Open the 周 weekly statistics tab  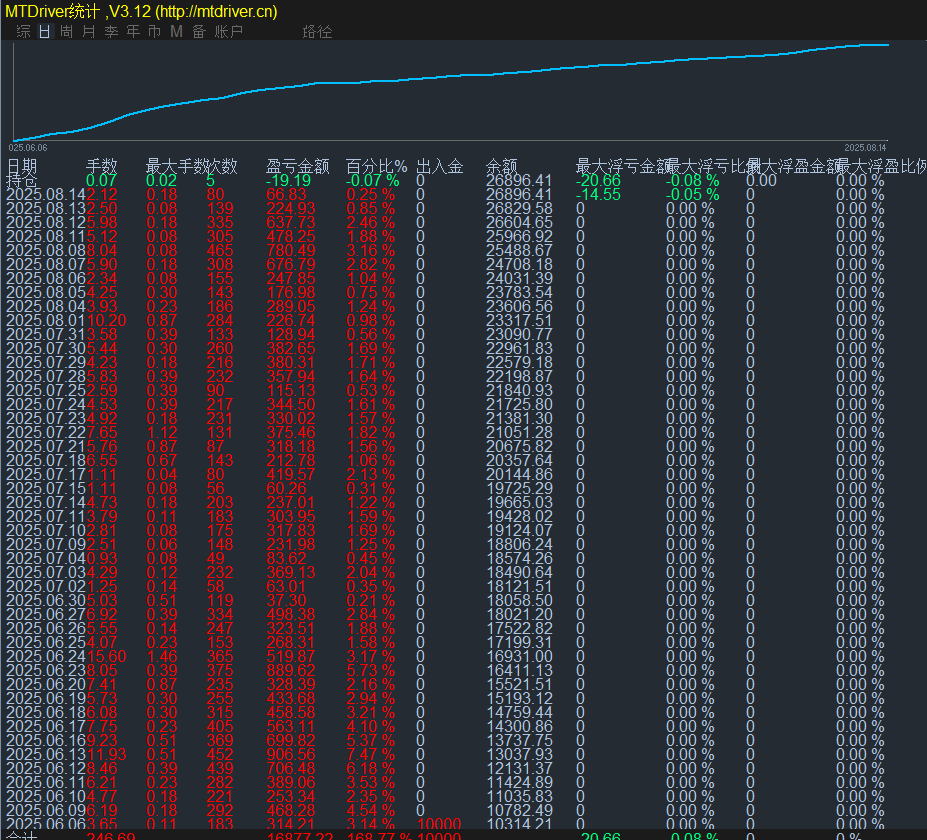point(67,31)
